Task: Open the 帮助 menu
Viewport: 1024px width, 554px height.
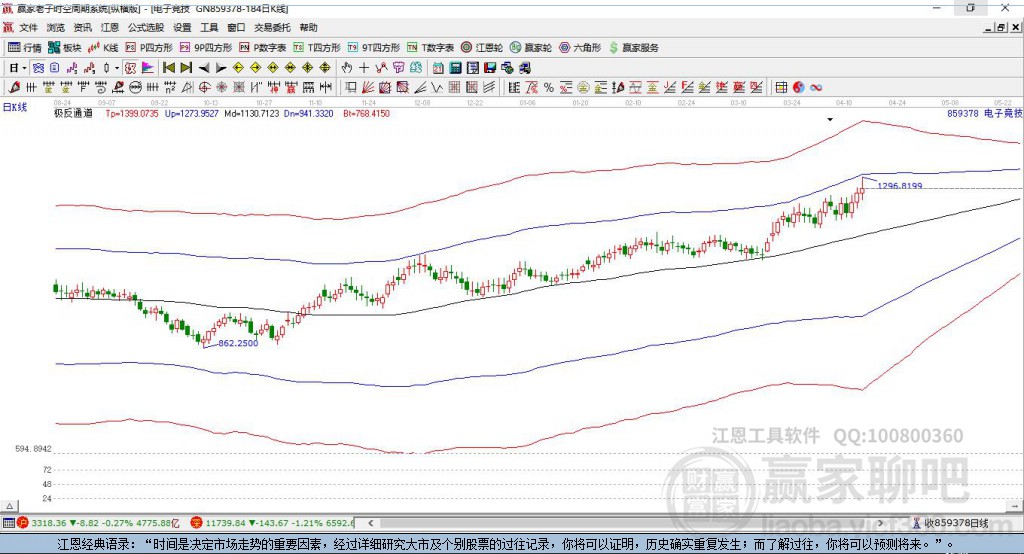Action: (x=308, y=27)
